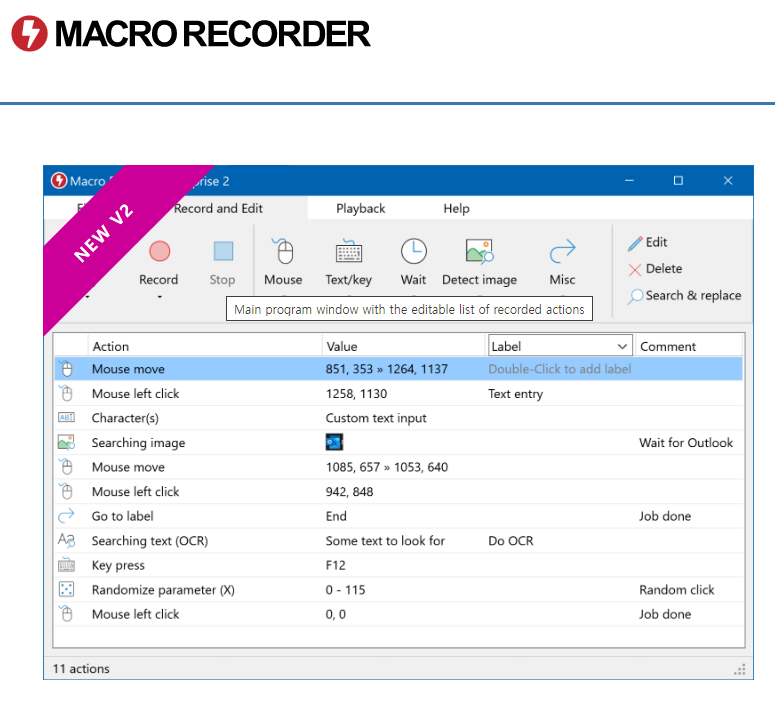
Task: Sort by the Comment column header
Action: tap(668, 347)
